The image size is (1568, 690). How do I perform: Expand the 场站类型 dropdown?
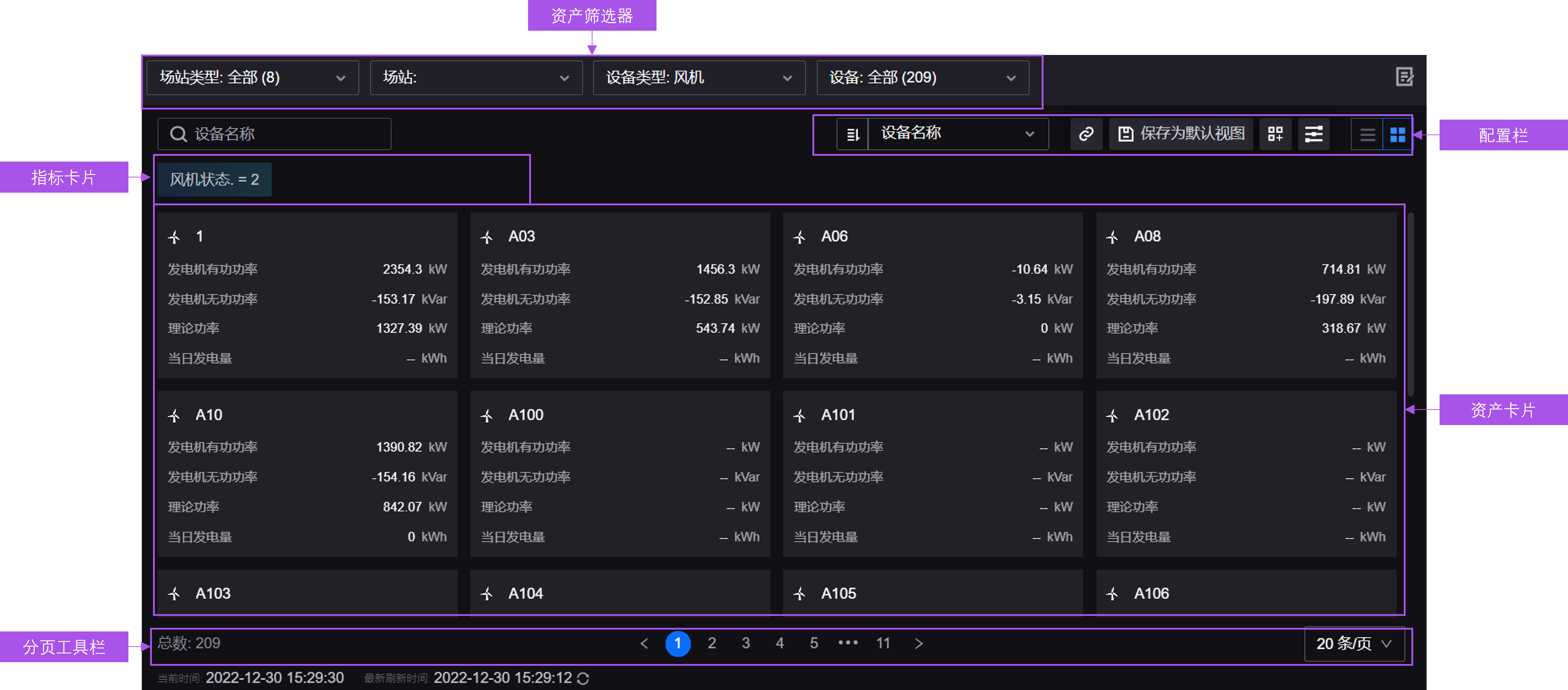(x=252, y=78)
